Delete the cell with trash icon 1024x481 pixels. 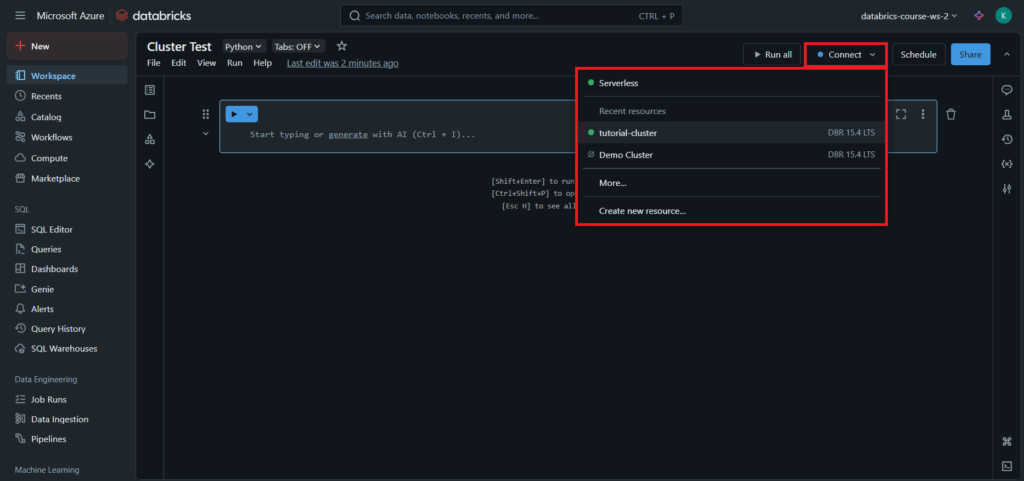coord(951,114)
